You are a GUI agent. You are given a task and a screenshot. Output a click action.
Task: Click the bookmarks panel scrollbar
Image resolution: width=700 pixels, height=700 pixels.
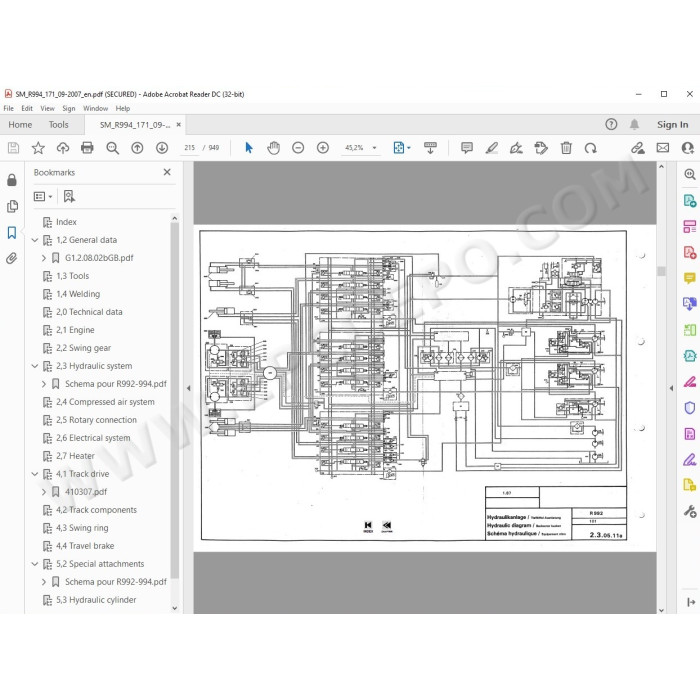click(x=175, y=400)
